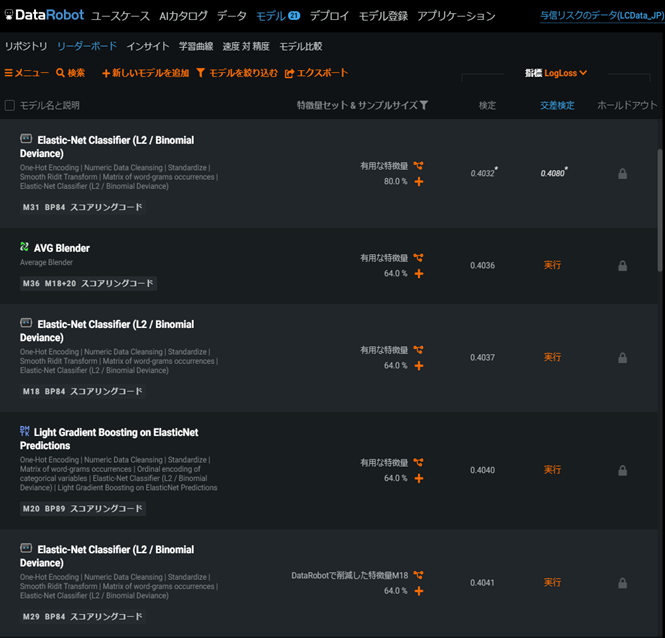
Task: Click the feature set filter funnel icon
Action: point(424,105)
